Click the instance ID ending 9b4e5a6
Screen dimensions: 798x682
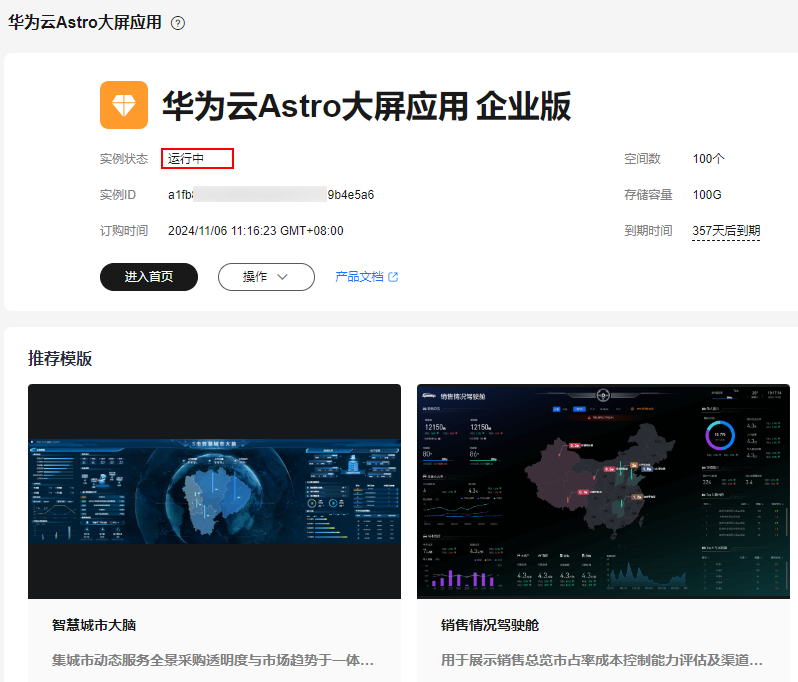tap(271, 195)
